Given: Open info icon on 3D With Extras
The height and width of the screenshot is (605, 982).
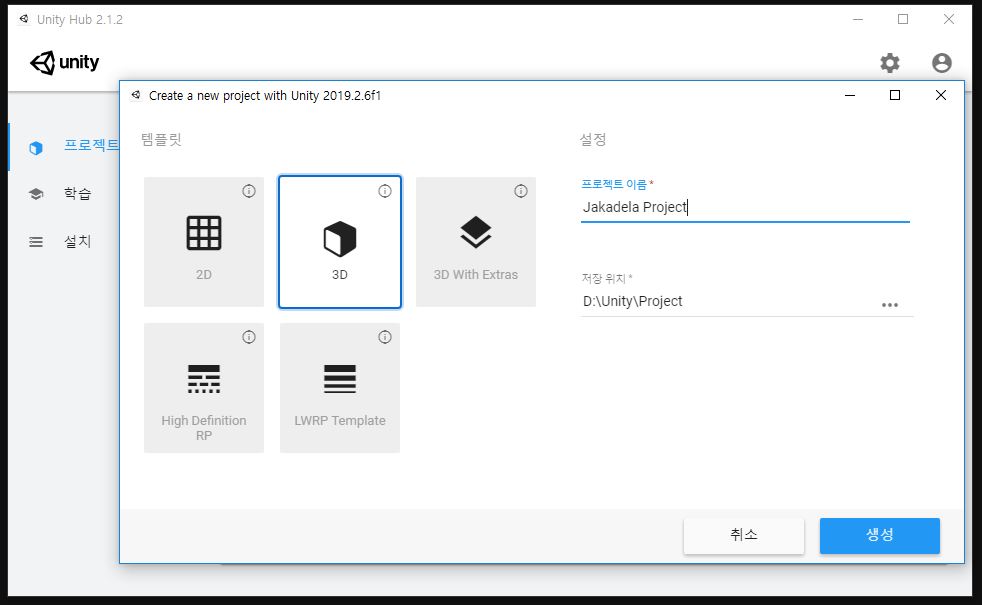Looking at the screenshot, I should coord(520,191).
